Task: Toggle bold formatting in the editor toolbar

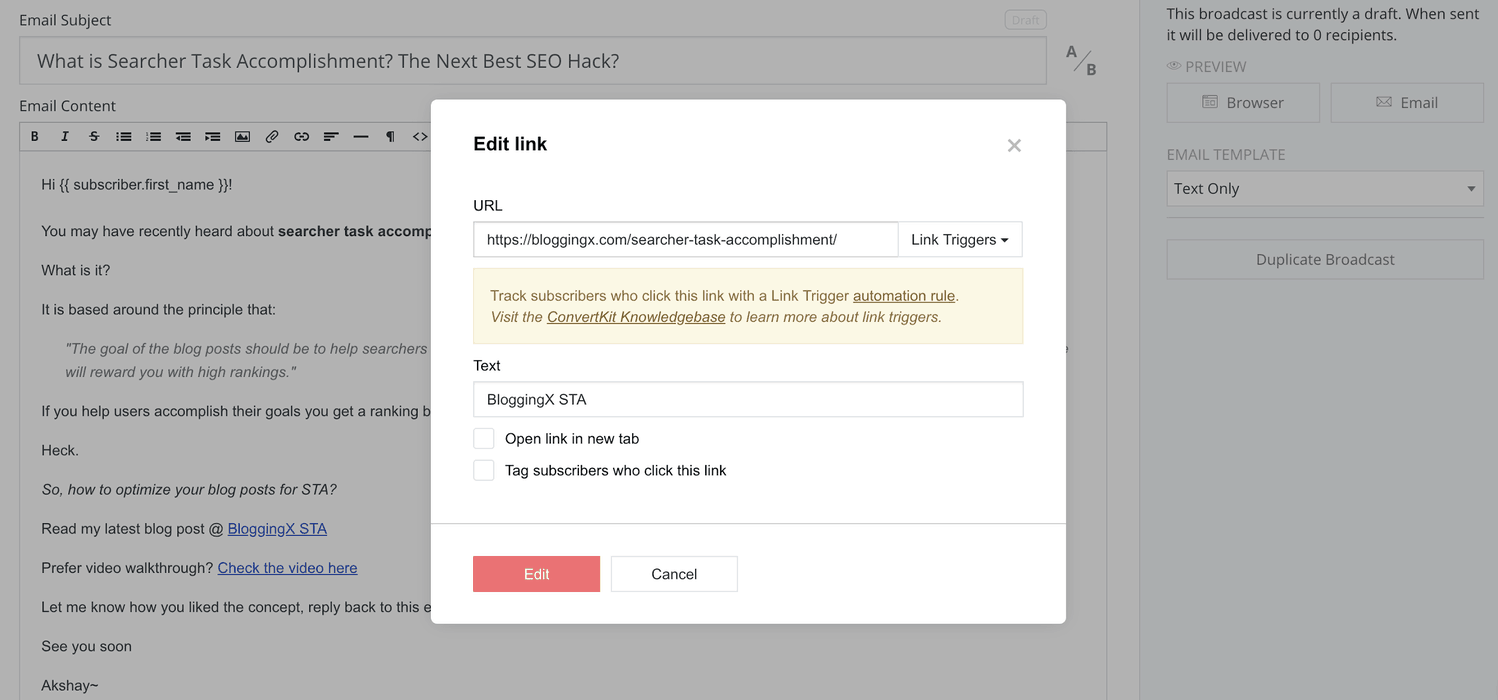Action: click(35, 136)
